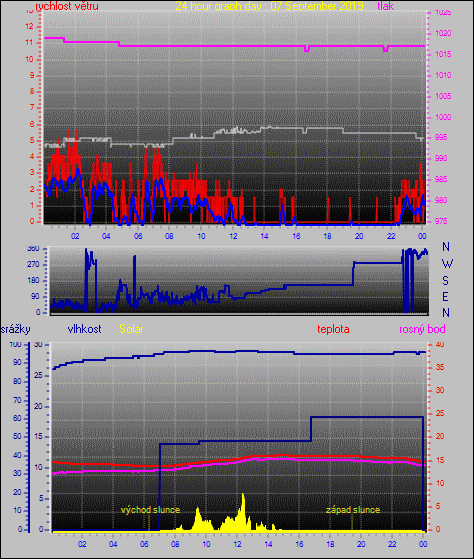The image size is (474, 559).
Task: Click the 'východ slunce' sunrise marker text
Action: coord(150,510)
